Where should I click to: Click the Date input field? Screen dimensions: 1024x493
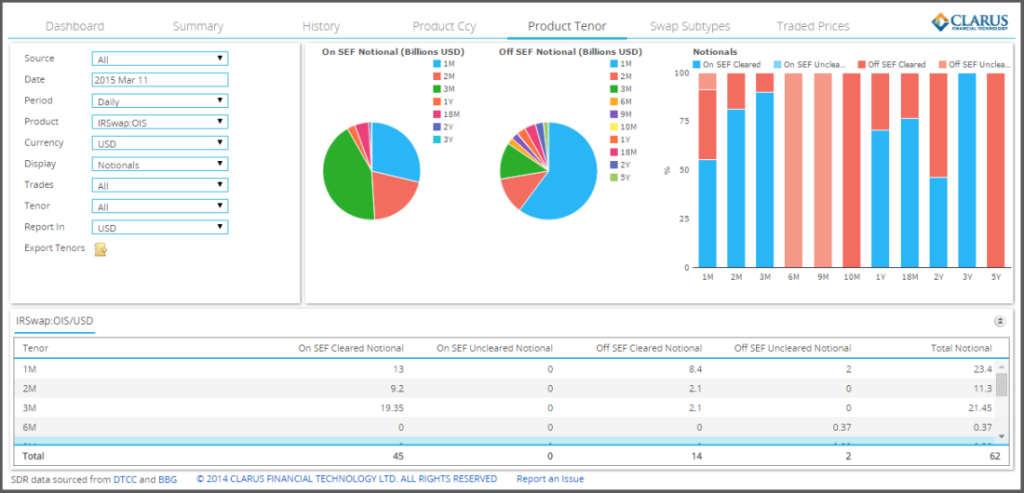coord(160,80)
